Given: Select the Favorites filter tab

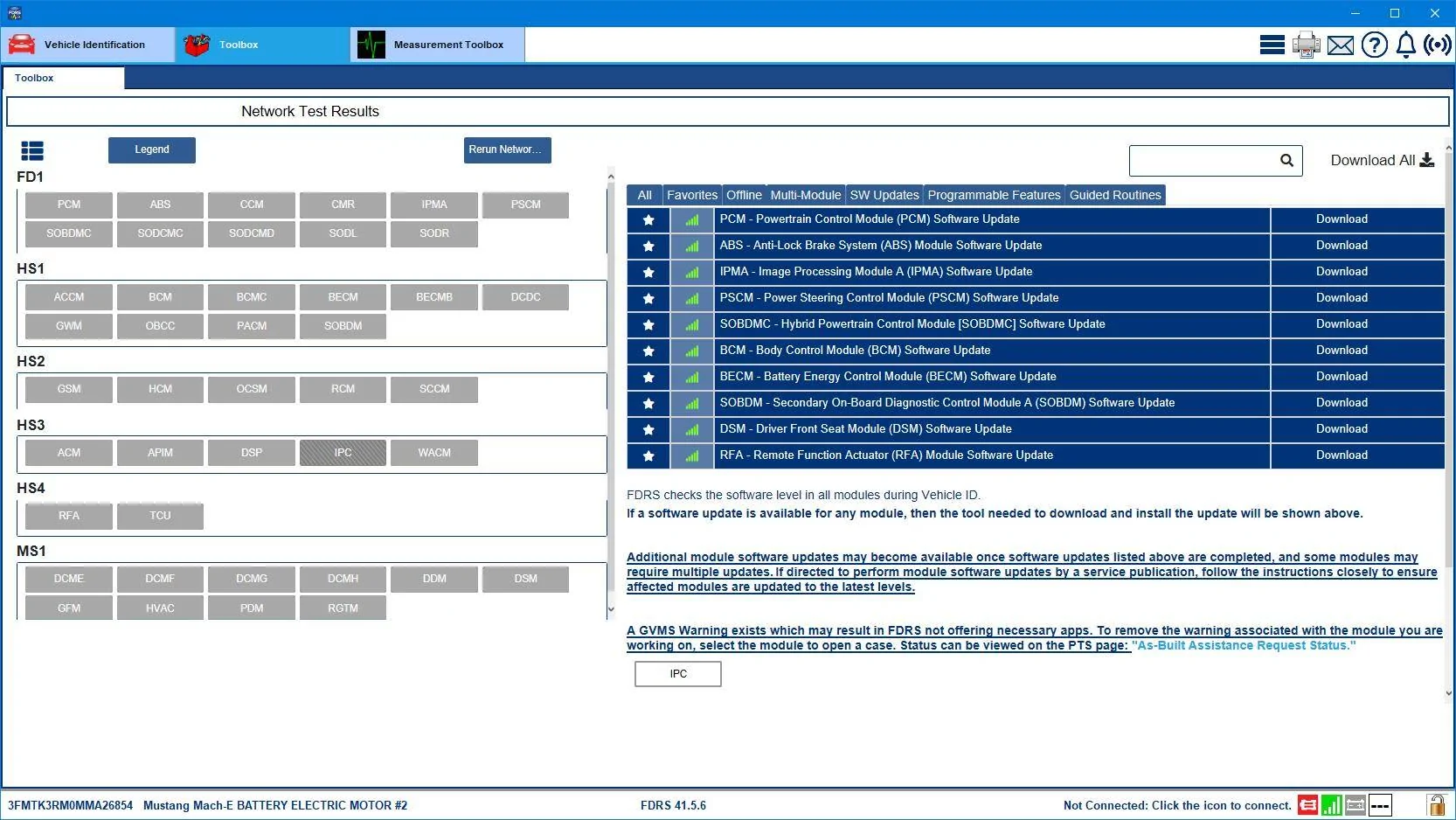Looking at the screenshot, I should [692, 195].
